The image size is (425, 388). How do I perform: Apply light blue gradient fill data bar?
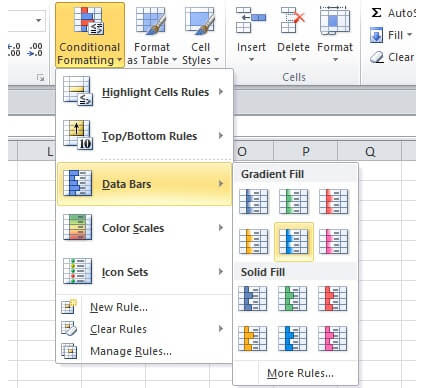point(294,242)
